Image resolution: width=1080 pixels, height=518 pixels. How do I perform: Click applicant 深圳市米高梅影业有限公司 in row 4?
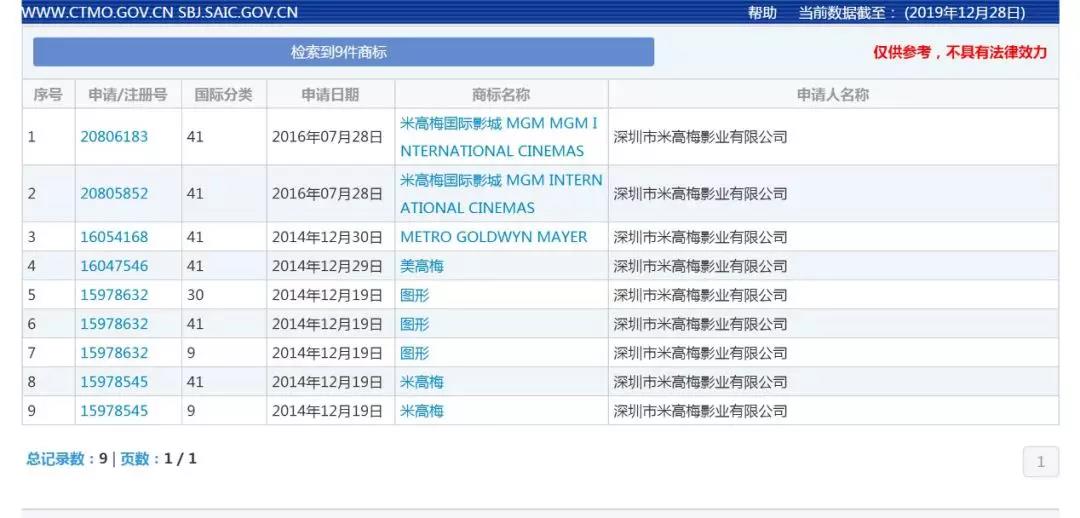700,266
